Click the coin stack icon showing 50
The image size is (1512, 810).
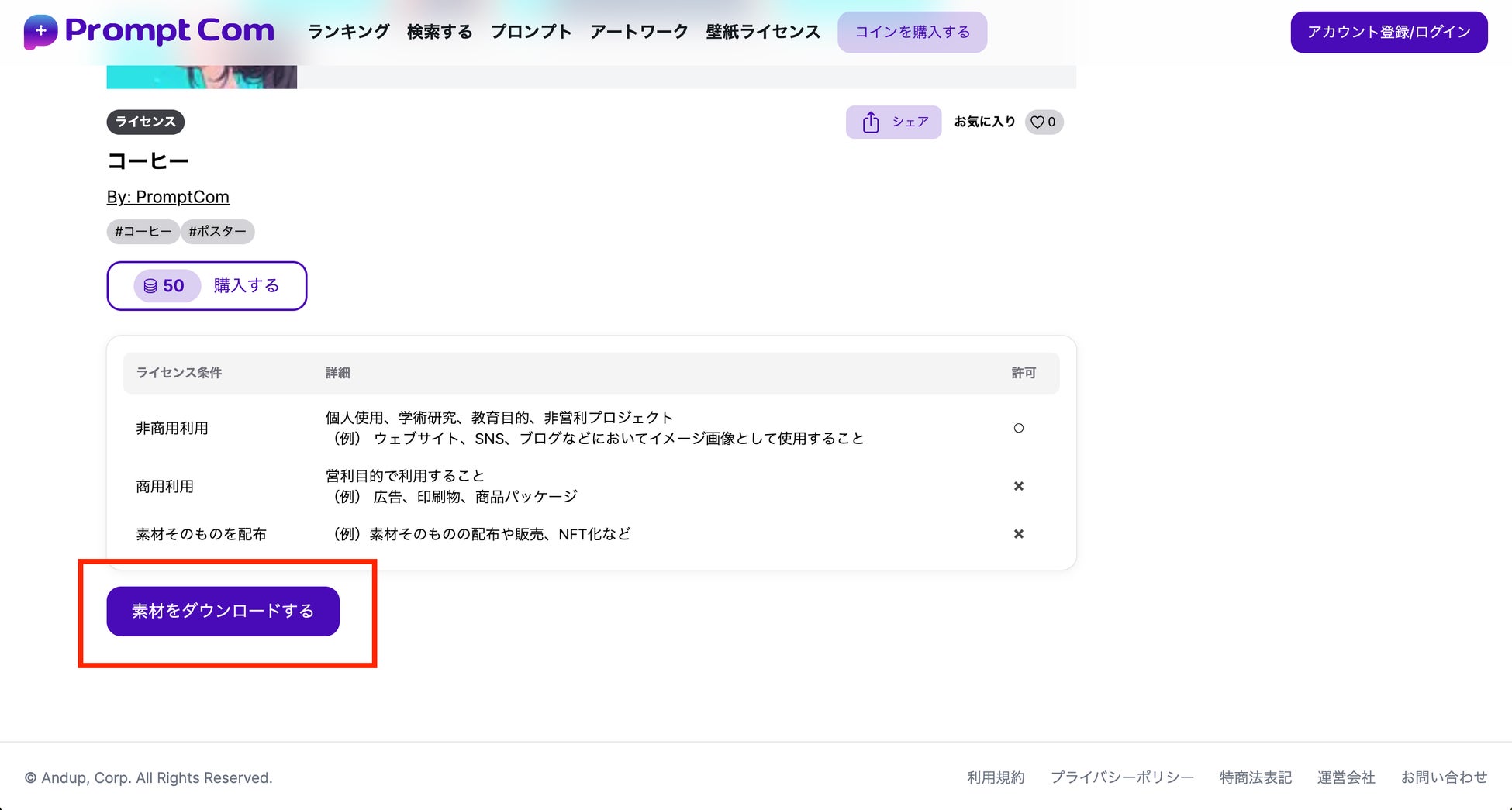(150, 286)
